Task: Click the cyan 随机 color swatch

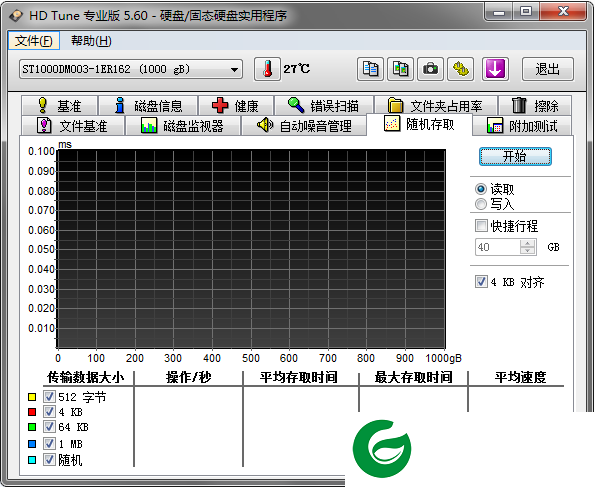Action: pyautogui.click(x=32, y=460)
